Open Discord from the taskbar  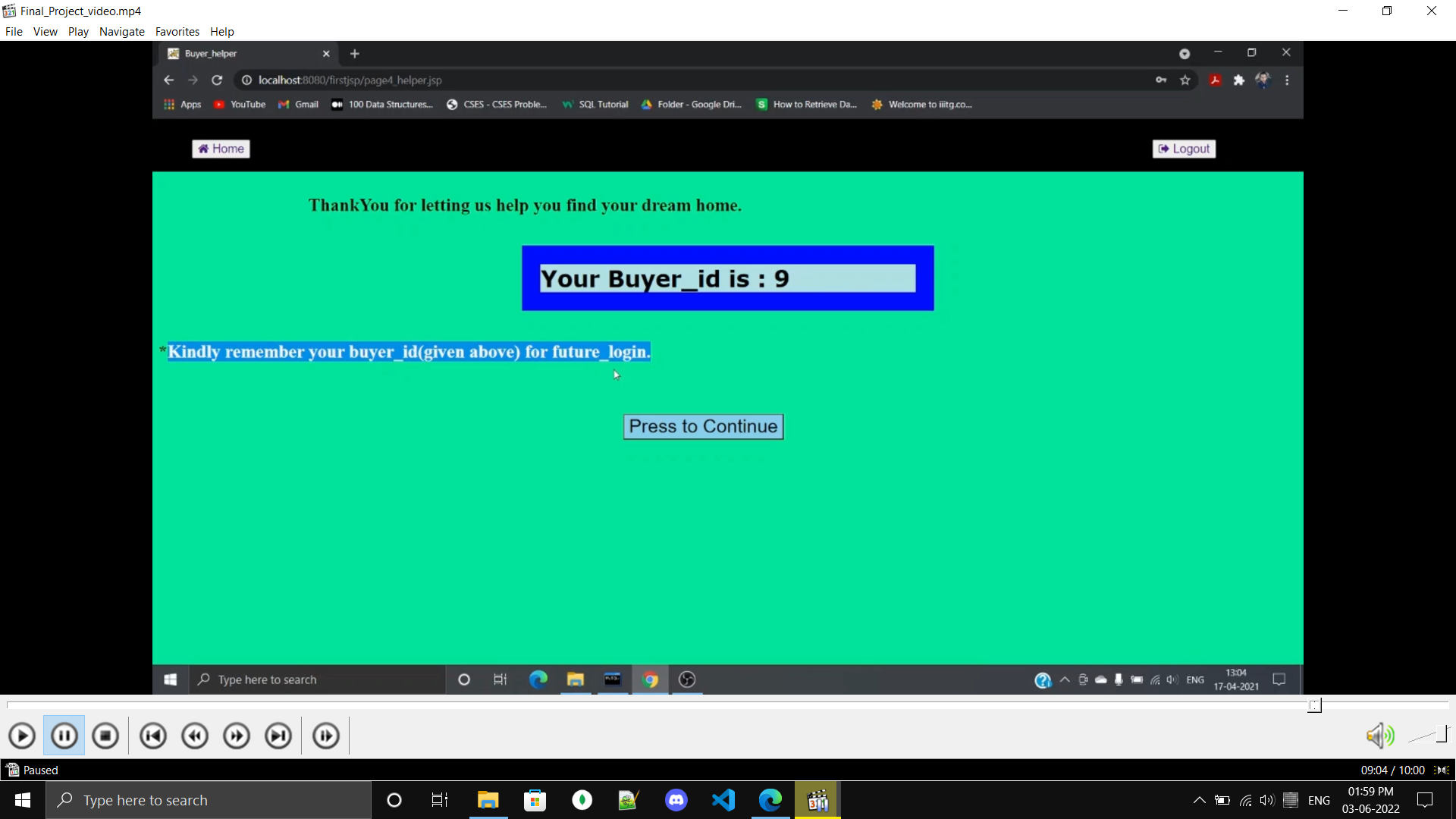click(676, 800)
